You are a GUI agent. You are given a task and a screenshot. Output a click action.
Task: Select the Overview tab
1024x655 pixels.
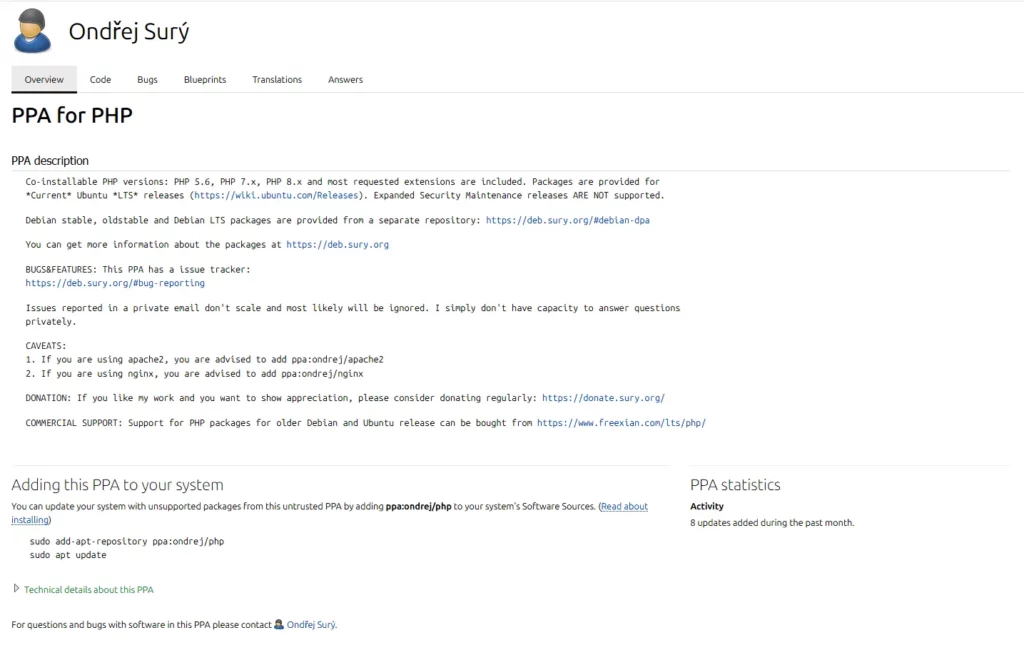point(44,80)
